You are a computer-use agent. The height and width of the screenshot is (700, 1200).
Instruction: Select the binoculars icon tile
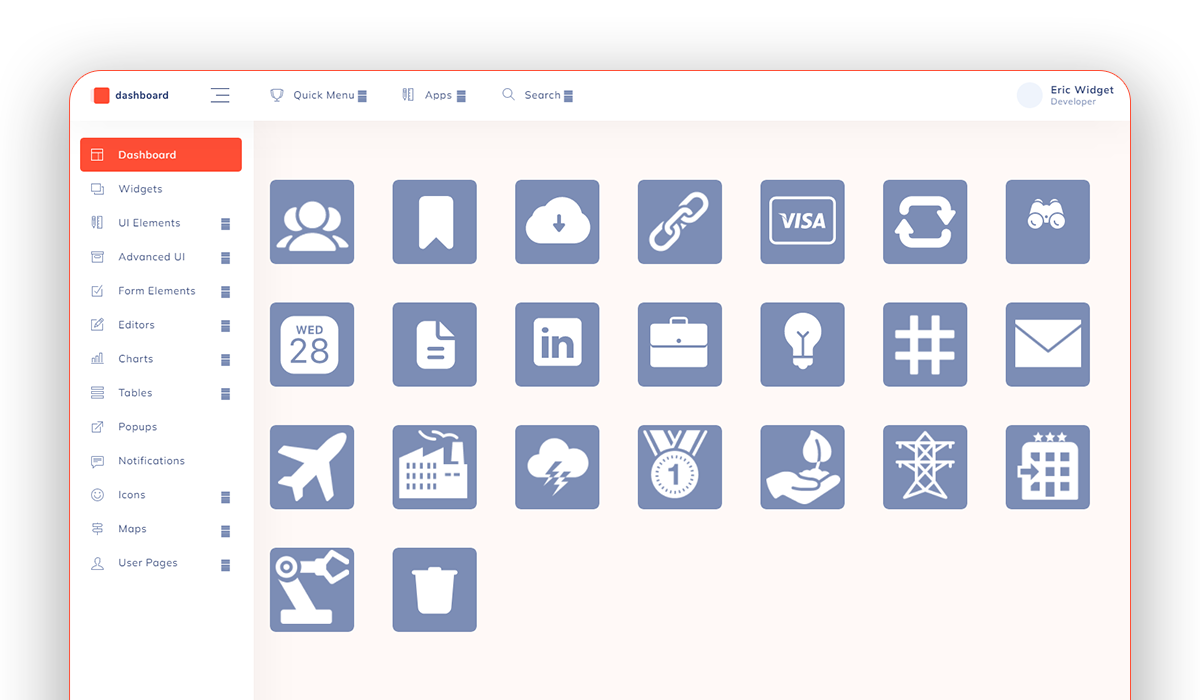pos(1047,222)
